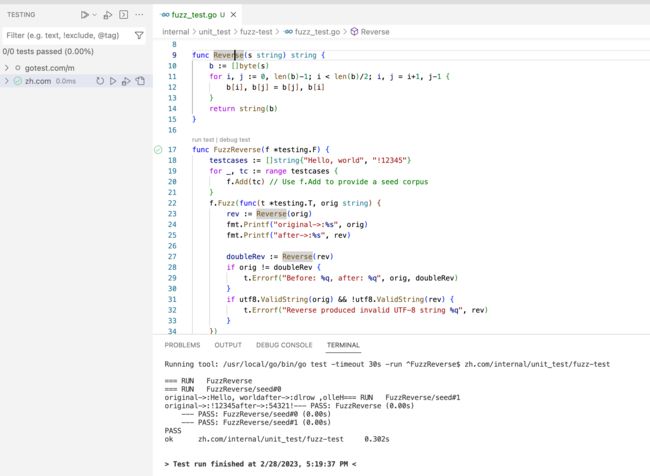Image resolution: width=650 pixels, height=476 pixels.
Task: Run all tests in Testing panel
Action: 85,15
